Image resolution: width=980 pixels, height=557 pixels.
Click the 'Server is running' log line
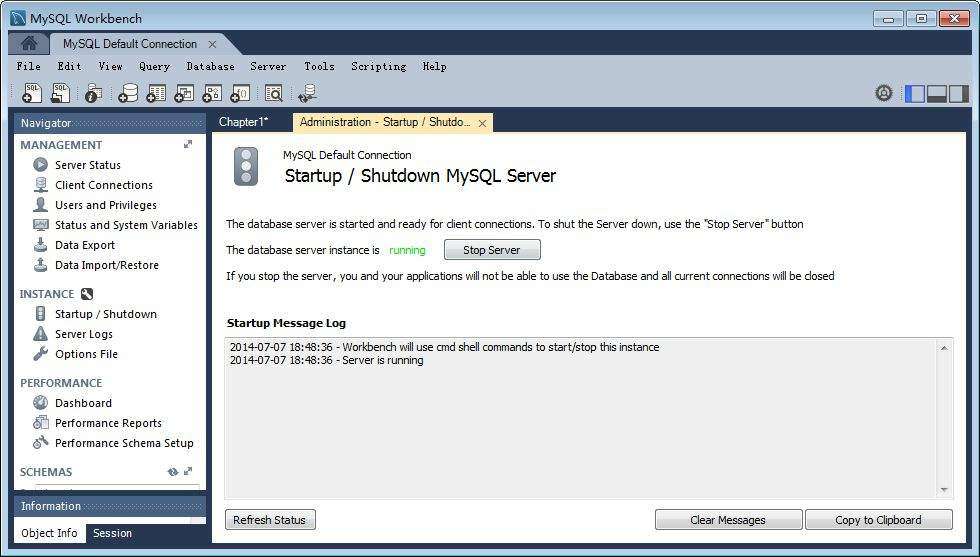tap(327, 361)
